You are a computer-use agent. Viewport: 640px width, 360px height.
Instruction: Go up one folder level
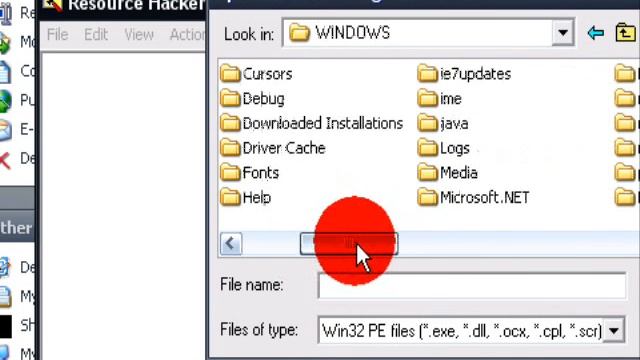pyautogui.click(x=625, y=33)
